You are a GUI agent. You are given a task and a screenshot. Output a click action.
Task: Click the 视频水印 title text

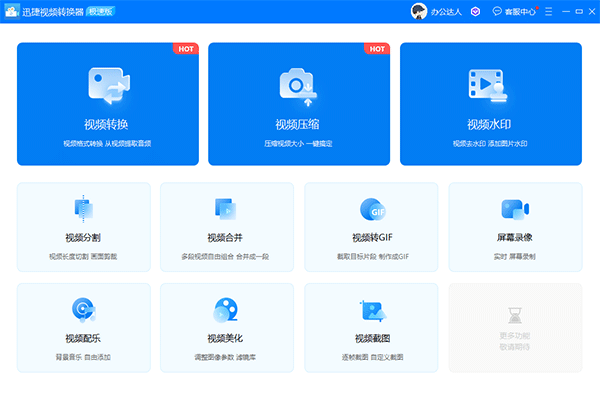(489, 124)
